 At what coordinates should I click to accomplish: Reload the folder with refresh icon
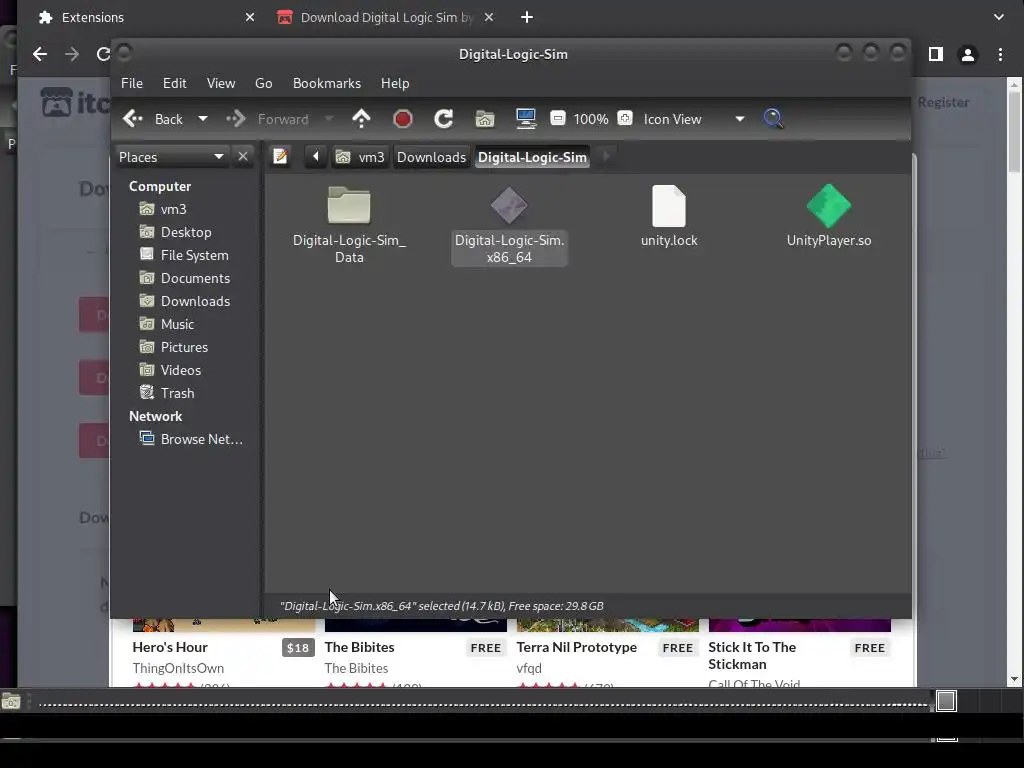pos(444,119)
